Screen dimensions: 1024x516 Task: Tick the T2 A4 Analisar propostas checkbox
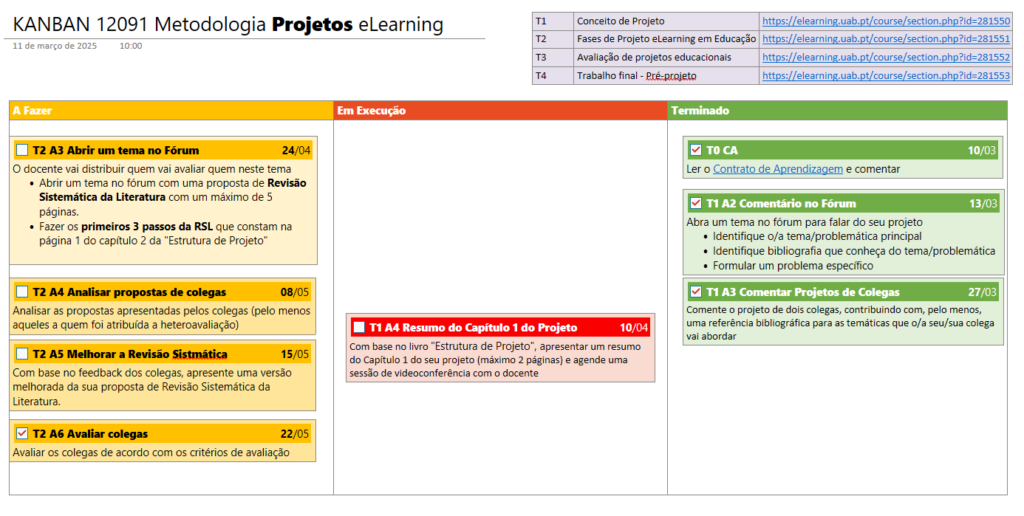click(x=22, y=292)
